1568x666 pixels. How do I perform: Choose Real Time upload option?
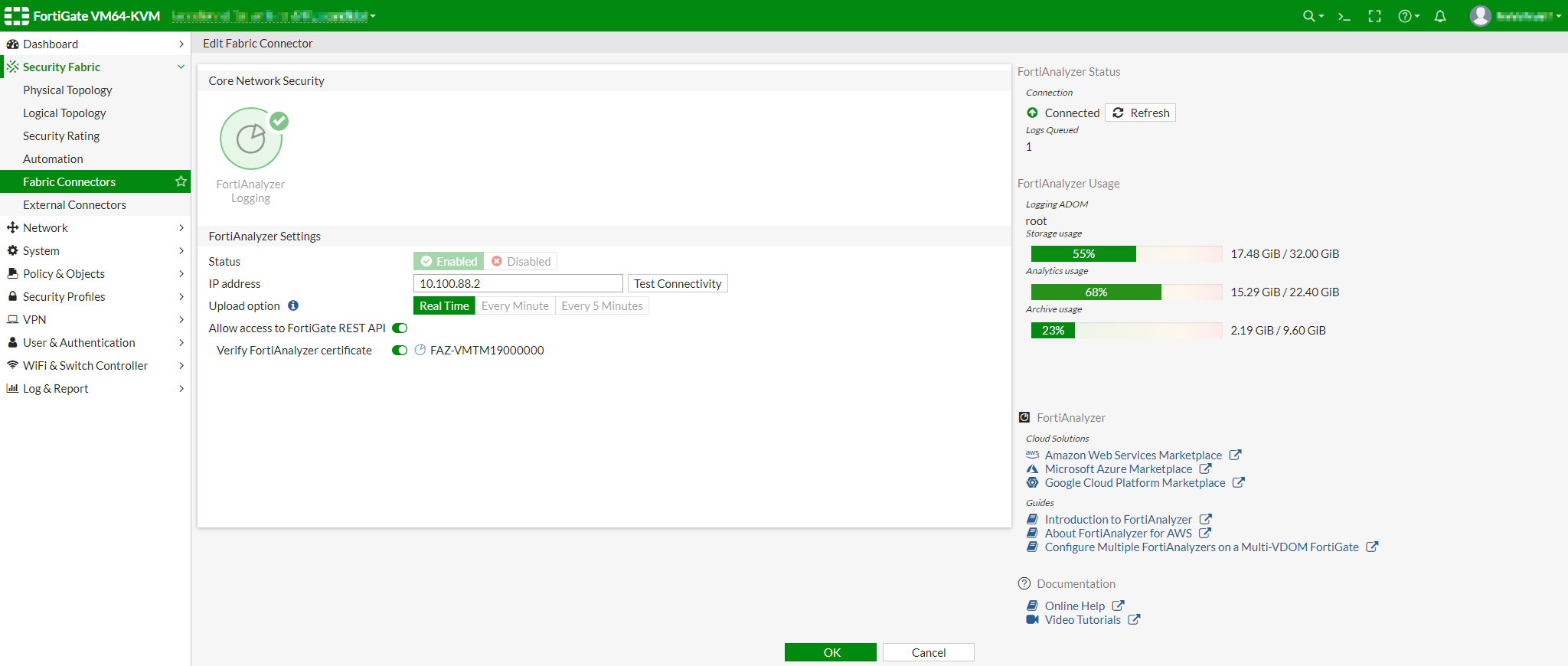coord(444,305)
